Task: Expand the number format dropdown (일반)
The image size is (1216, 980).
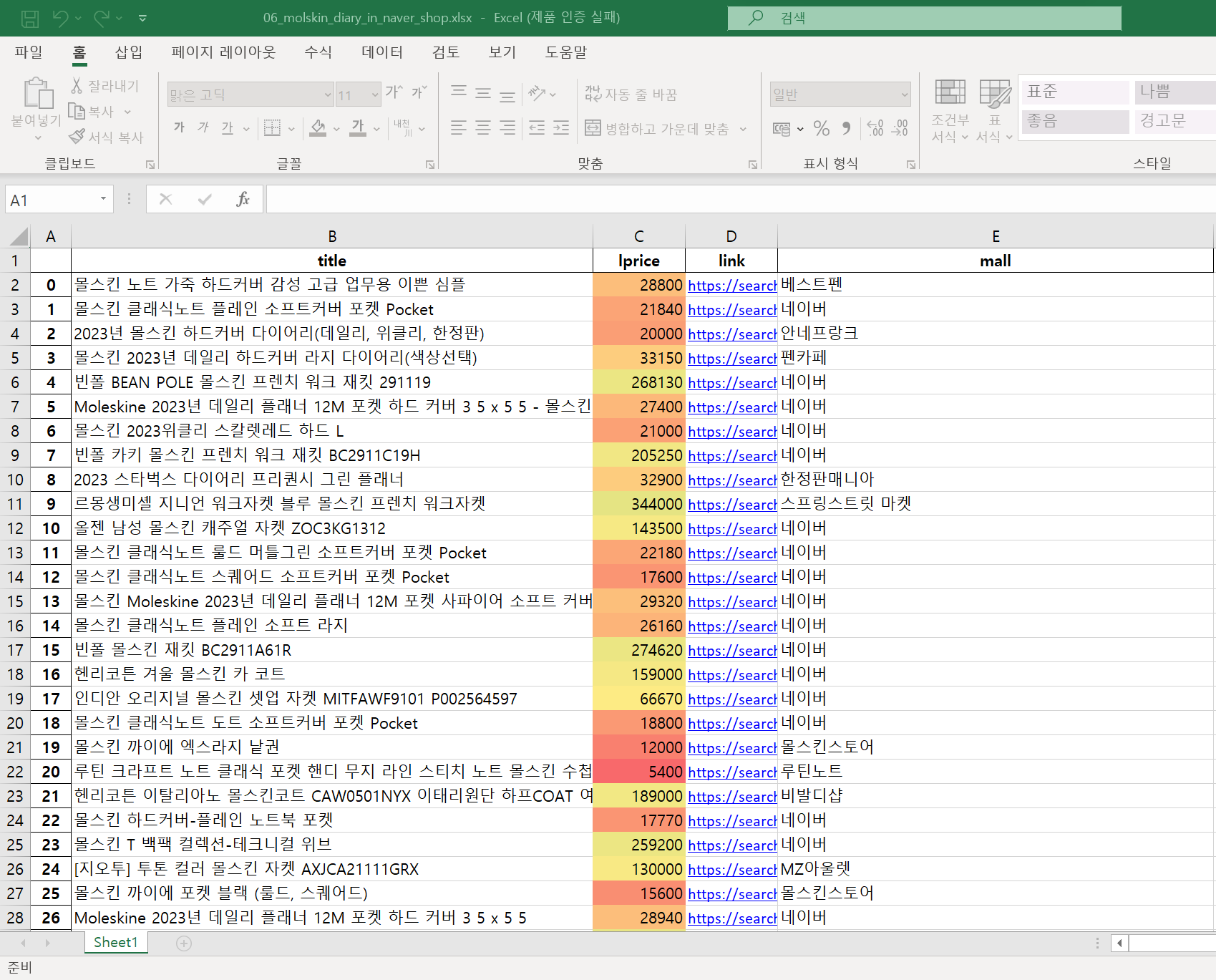Action: (905, 94)
